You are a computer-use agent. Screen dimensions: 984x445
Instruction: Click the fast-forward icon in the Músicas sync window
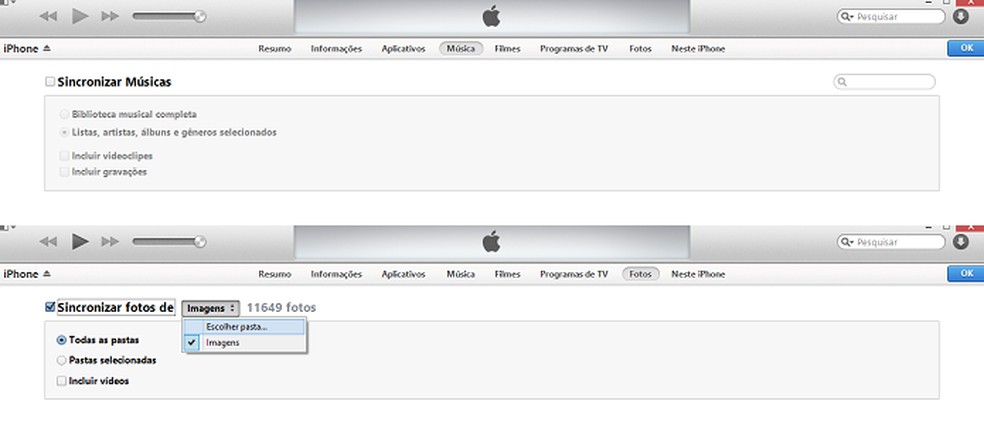pos(110,17)
